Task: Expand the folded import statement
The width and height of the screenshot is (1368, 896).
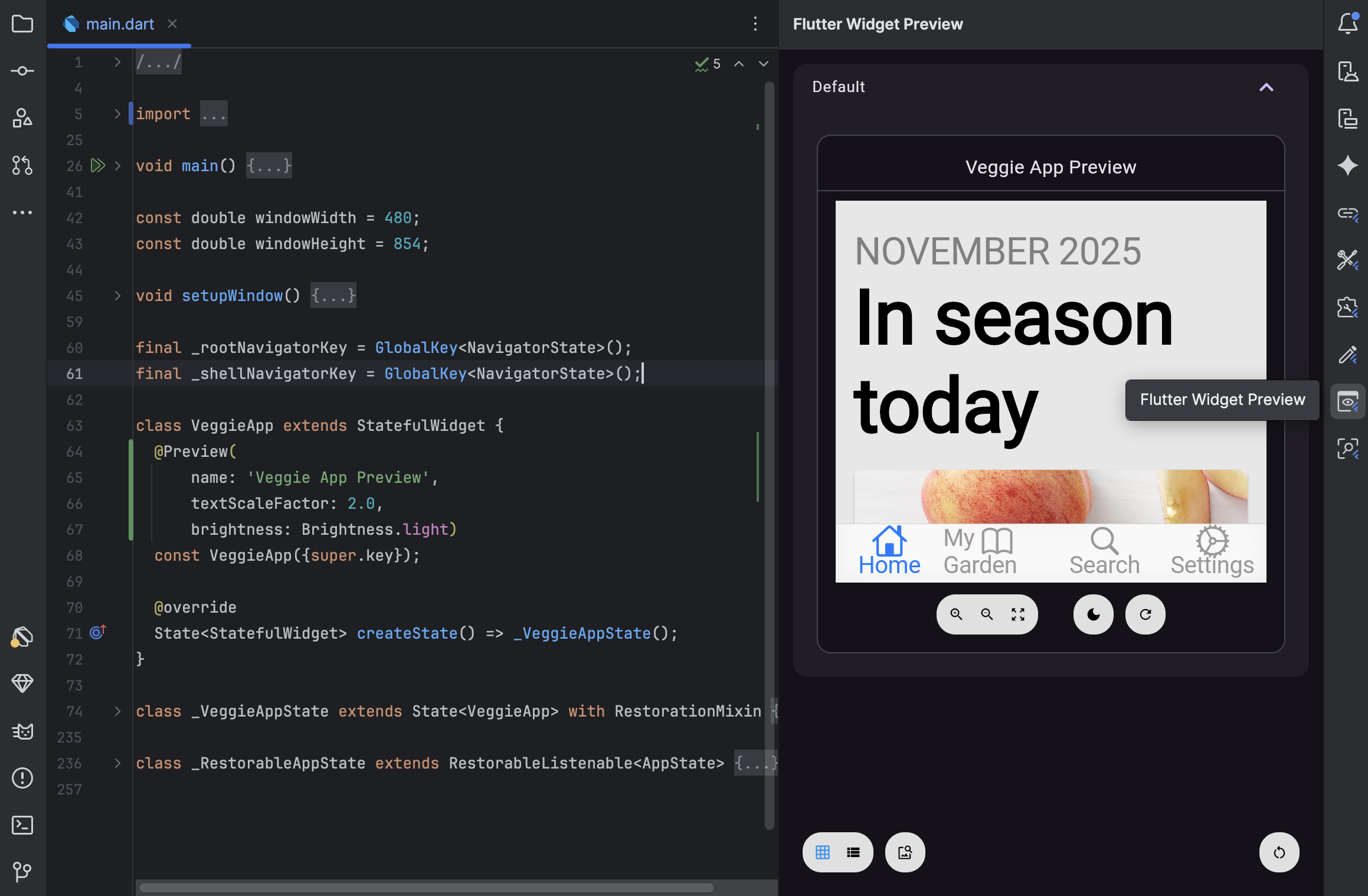Action: pos(213,113)
